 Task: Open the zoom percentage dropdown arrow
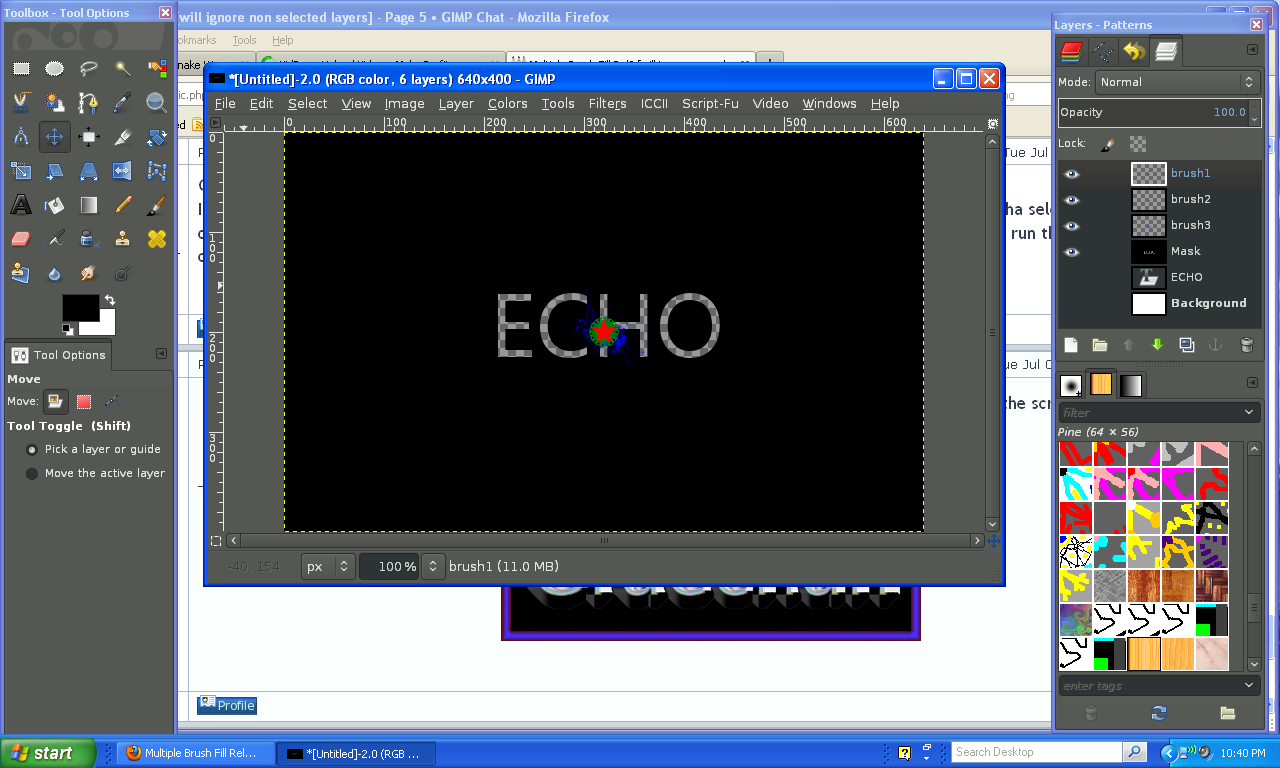coord(432,566)
